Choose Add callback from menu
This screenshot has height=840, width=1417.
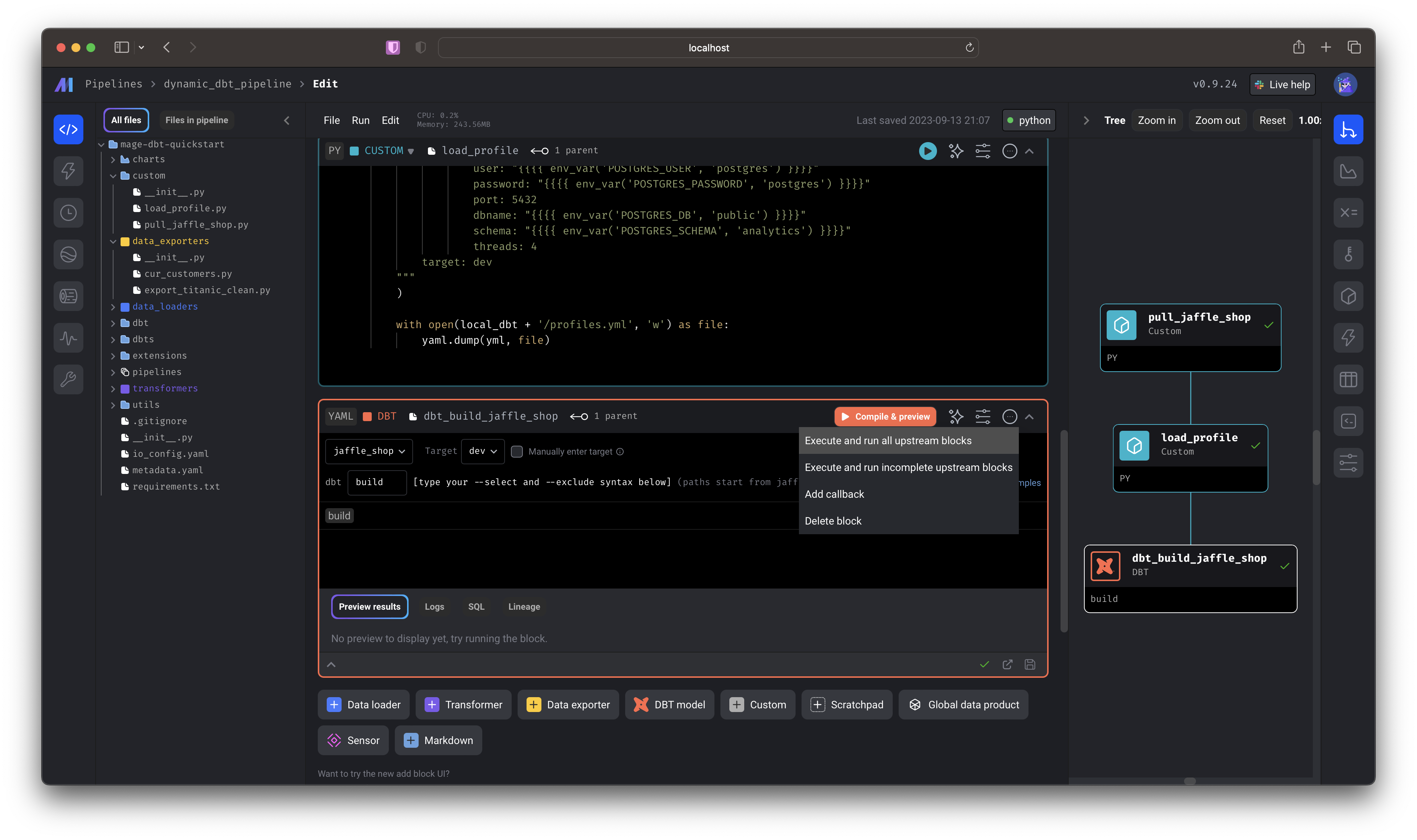click(908, 494)
